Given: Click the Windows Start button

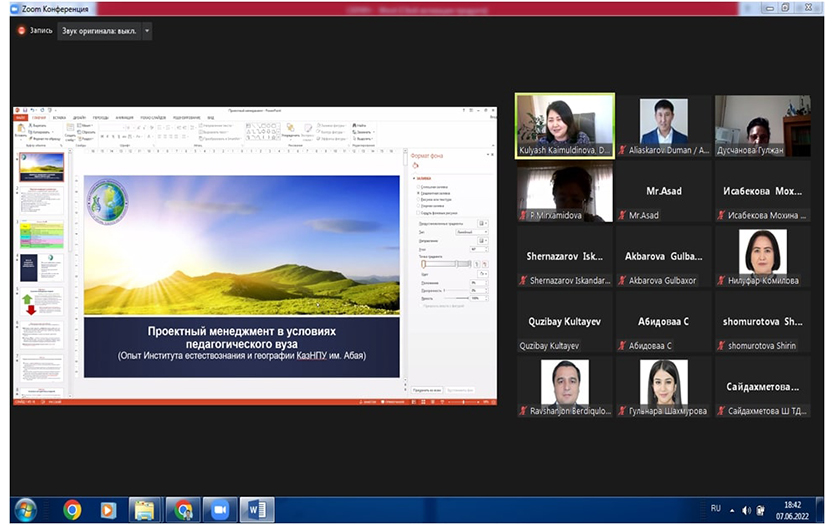Looking at the screenshot, I should click(x=25, y=509).
